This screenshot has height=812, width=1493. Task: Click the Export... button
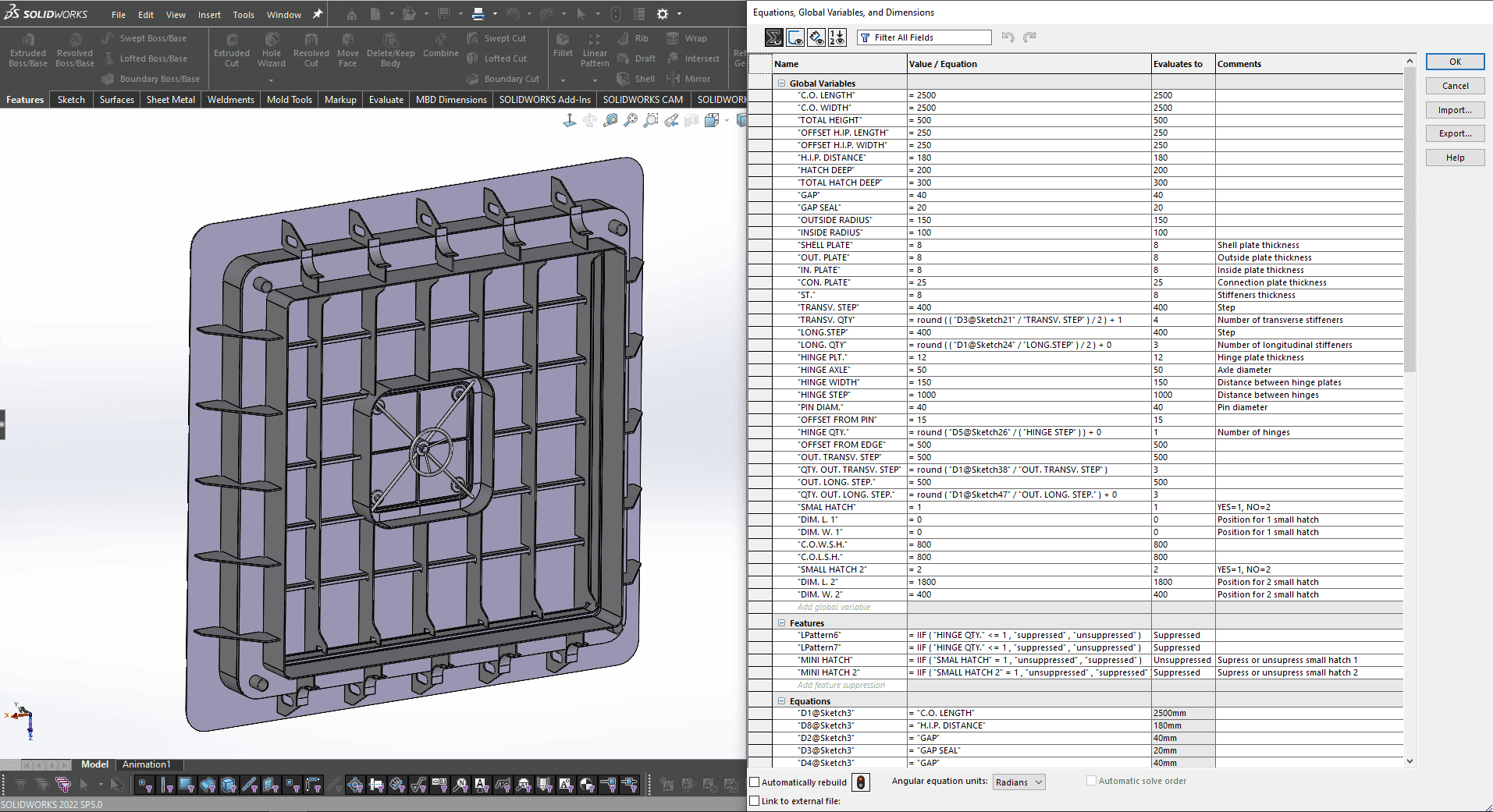(1455, 134)
